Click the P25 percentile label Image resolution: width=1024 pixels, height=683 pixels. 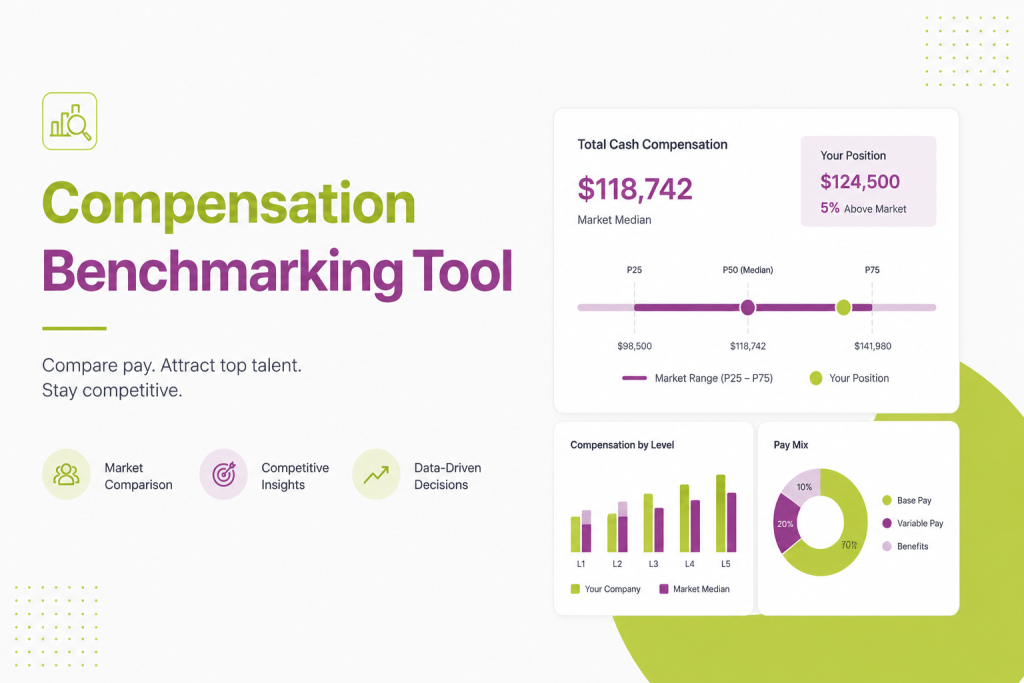pos(634,270)
